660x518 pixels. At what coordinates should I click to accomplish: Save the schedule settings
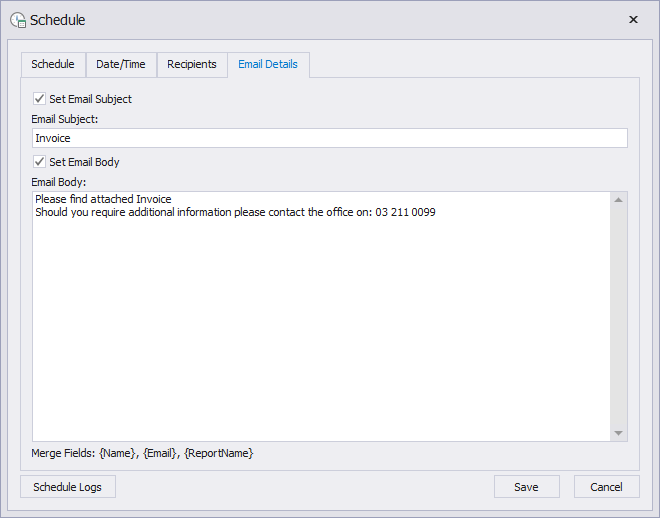[526, 487]
